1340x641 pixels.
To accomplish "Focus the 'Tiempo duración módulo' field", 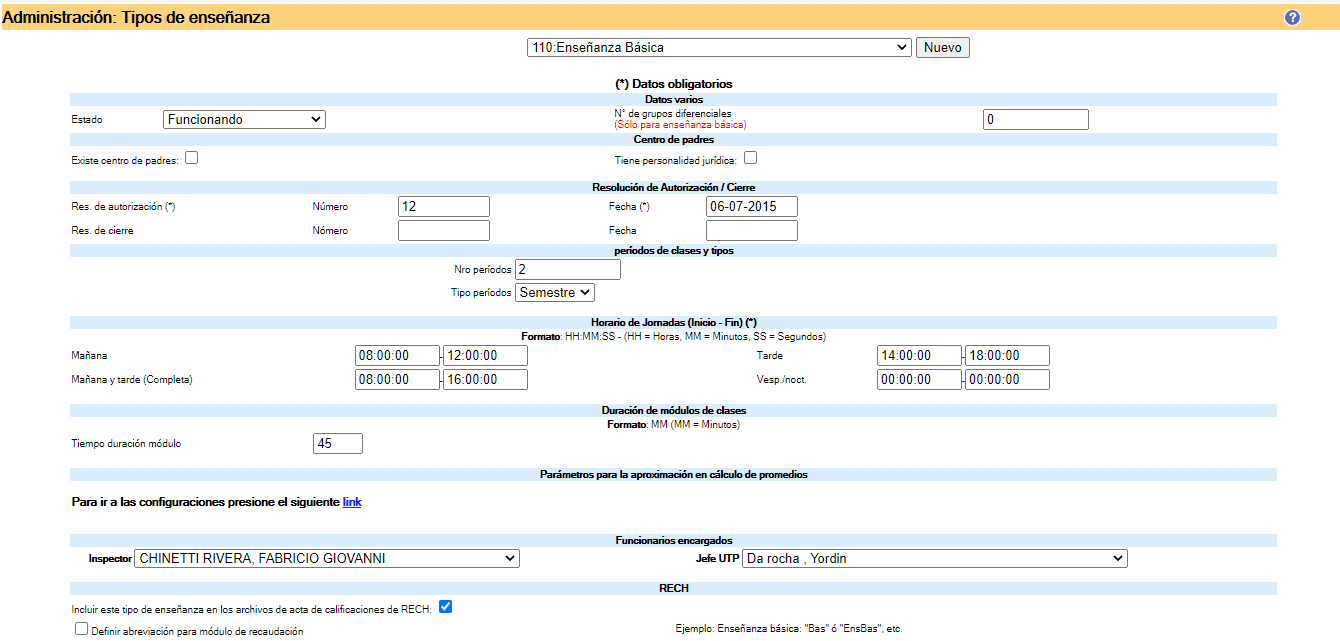I will (x=337, y=443).
